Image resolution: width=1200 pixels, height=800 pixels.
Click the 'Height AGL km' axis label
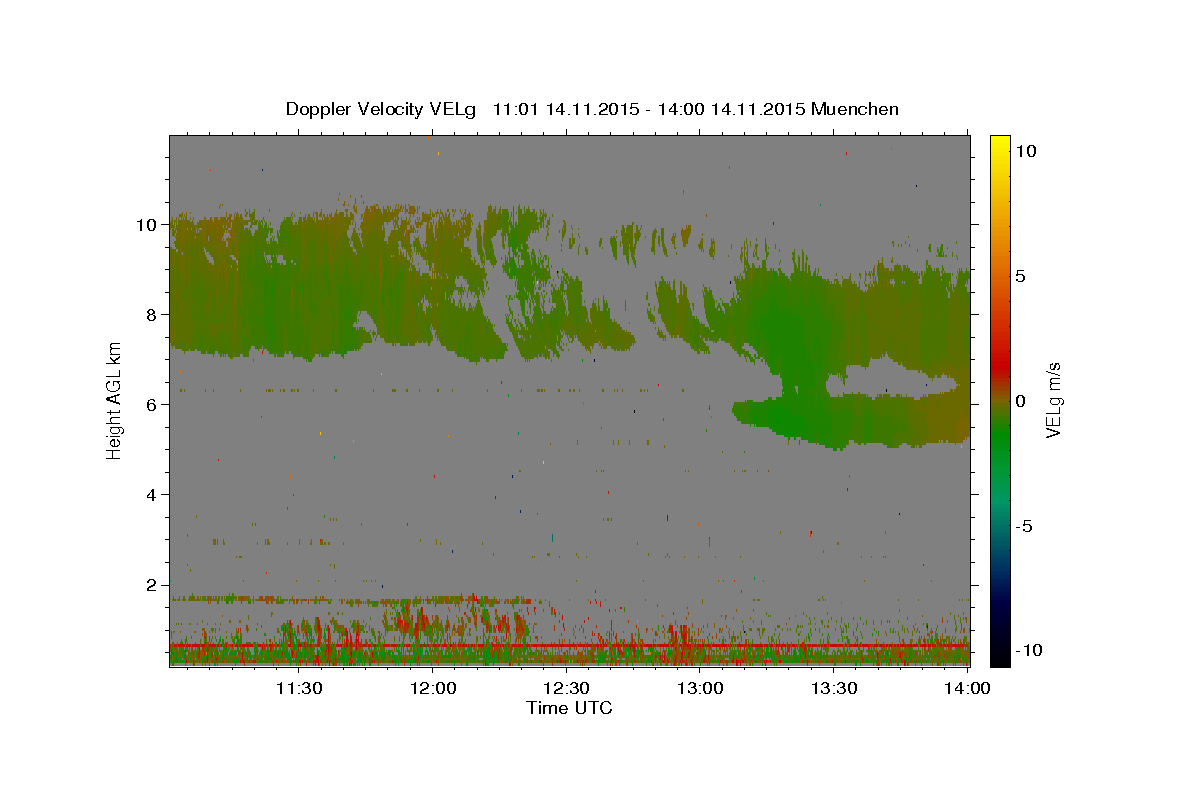tap(115, 400)
